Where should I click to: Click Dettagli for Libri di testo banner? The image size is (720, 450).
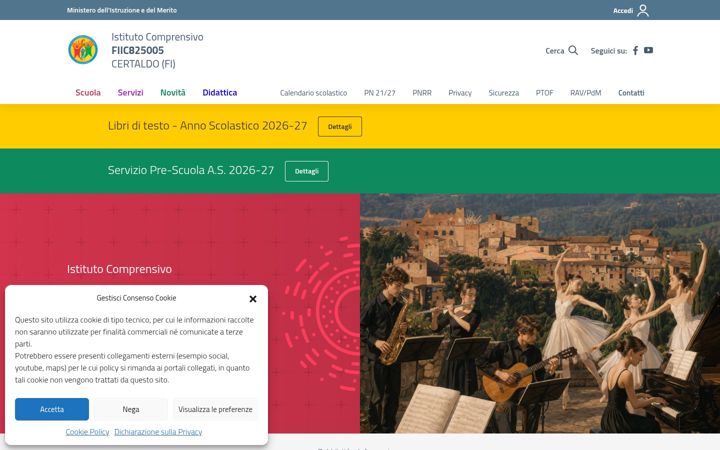point(340,126)
